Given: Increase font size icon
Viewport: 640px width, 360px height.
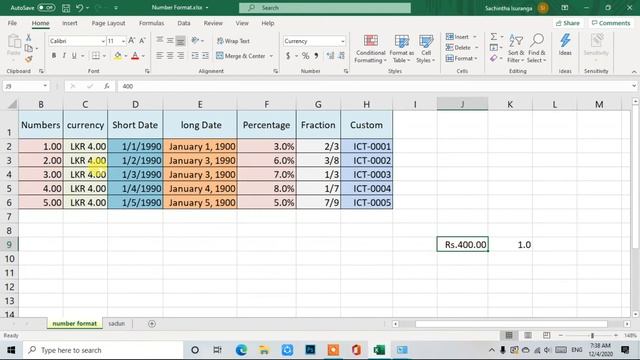Looking at the screenshot, I should (x=131, y=40).
